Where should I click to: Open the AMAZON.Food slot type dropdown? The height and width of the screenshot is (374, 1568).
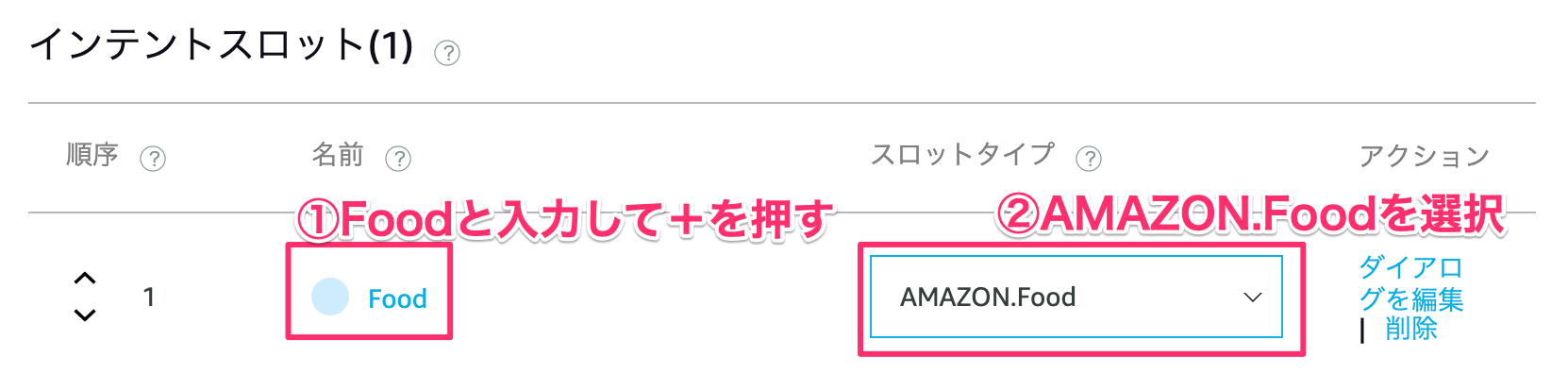1076,297
